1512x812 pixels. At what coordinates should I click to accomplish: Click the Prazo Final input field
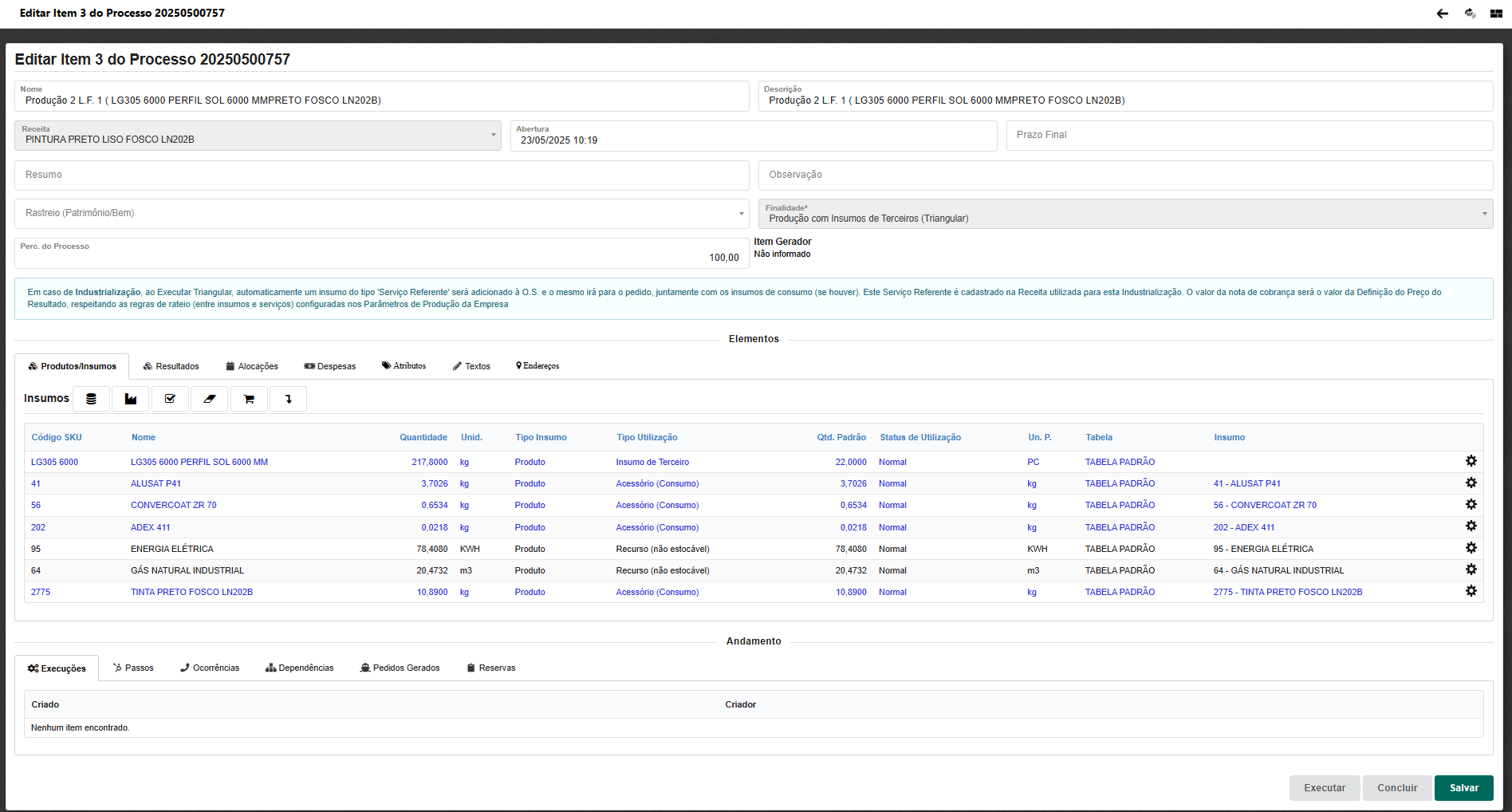pyautogui.click(x=1249, y=136)
